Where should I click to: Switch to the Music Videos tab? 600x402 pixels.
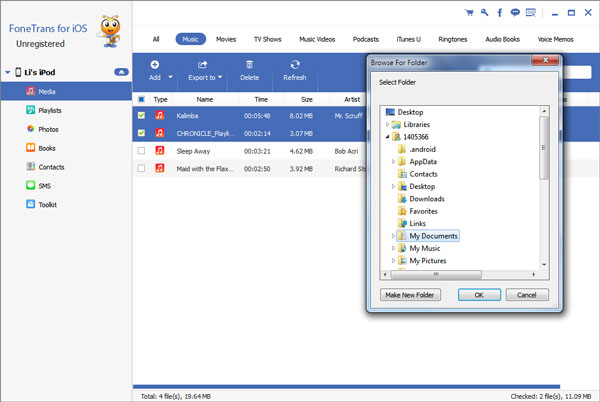317,39
